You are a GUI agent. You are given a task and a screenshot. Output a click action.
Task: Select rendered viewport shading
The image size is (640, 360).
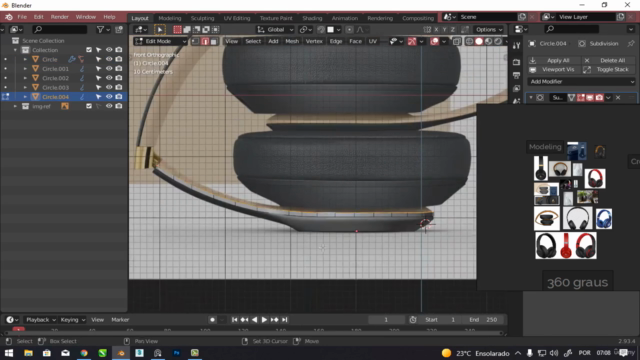498,41
